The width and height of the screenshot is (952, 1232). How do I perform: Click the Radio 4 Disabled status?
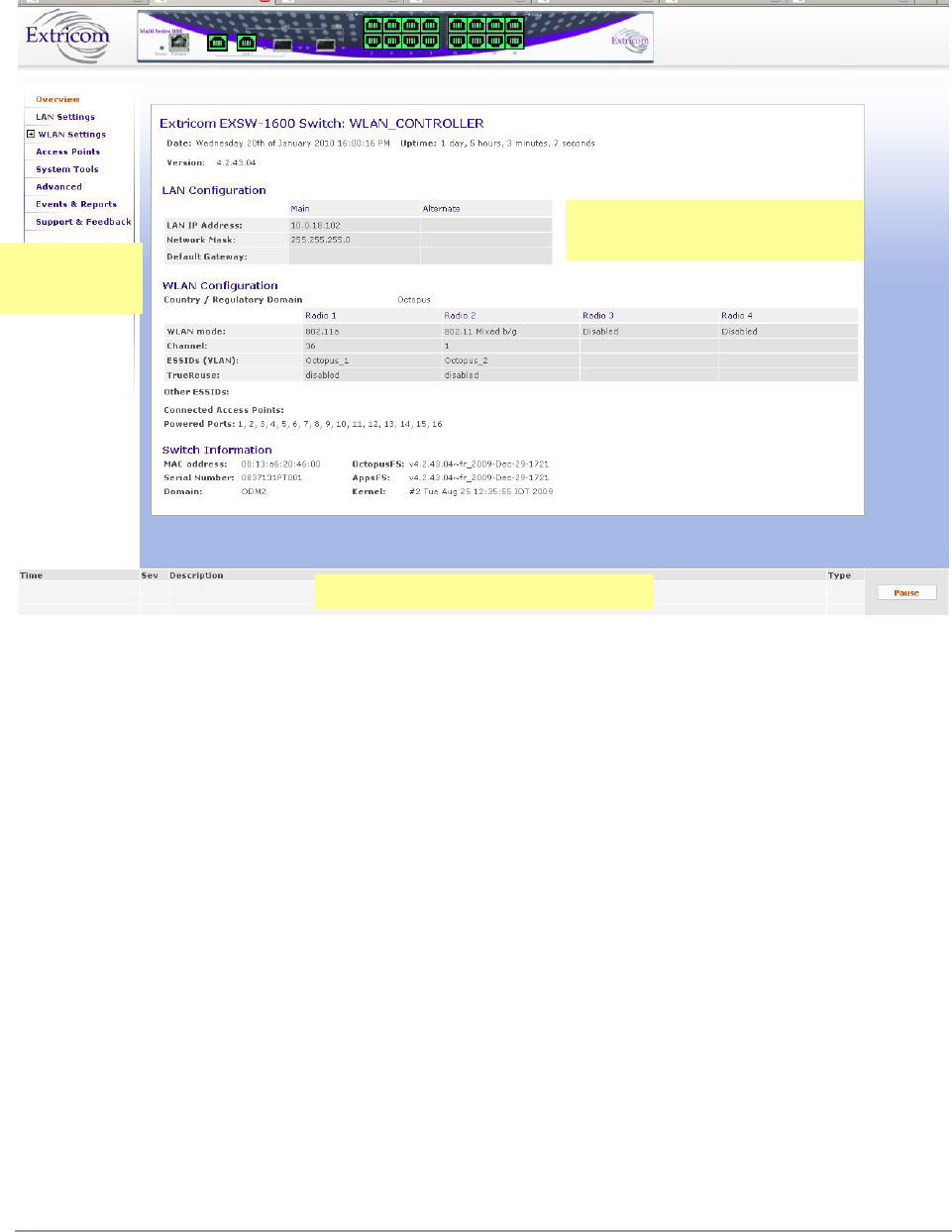click(x=739, y=332)
